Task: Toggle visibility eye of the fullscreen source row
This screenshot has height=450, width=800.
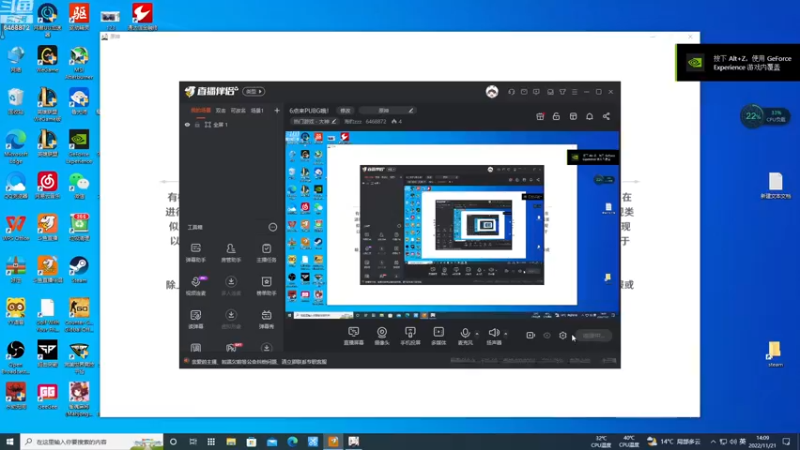Action: pos(187,124)
